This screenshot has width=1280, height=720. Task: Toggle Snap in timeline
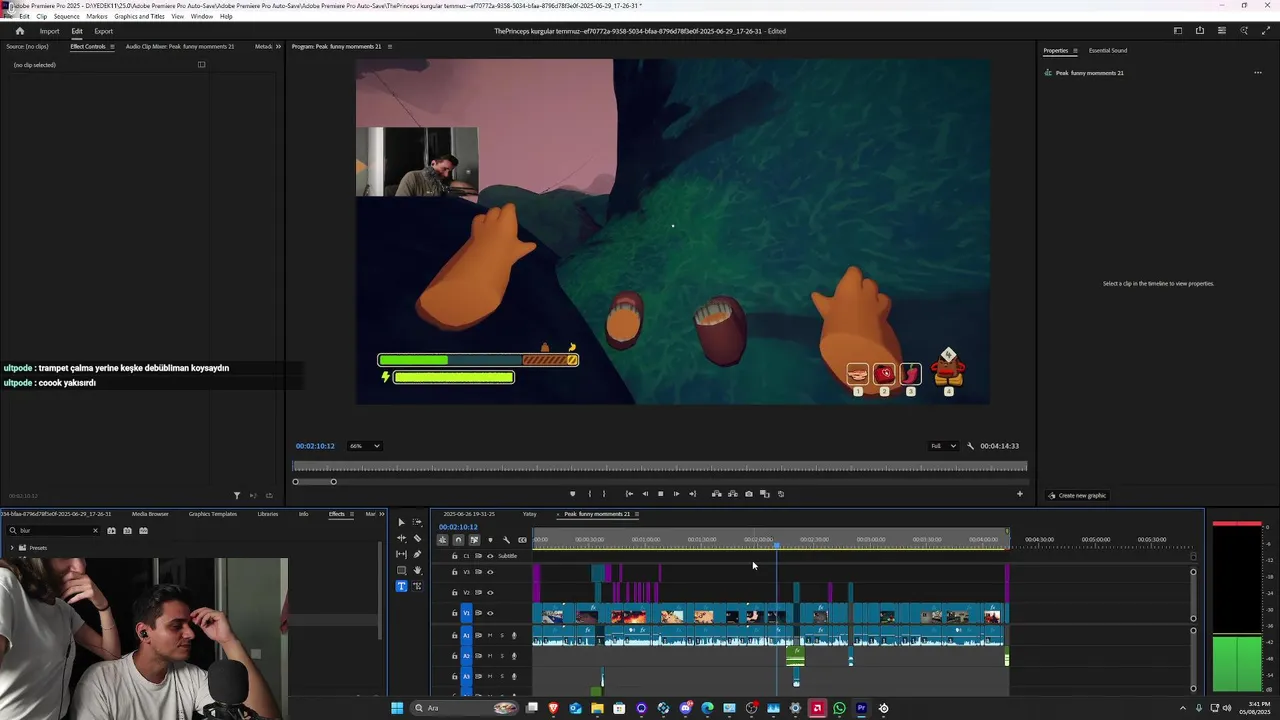(458, 540)
